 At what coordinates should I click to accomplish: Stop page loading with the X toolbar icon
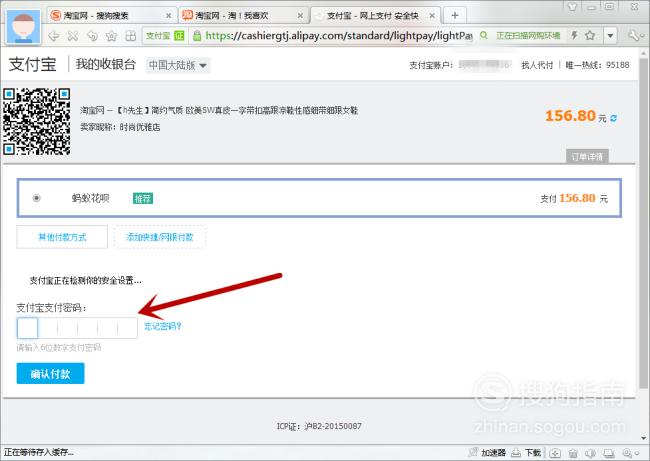[73, 36]
